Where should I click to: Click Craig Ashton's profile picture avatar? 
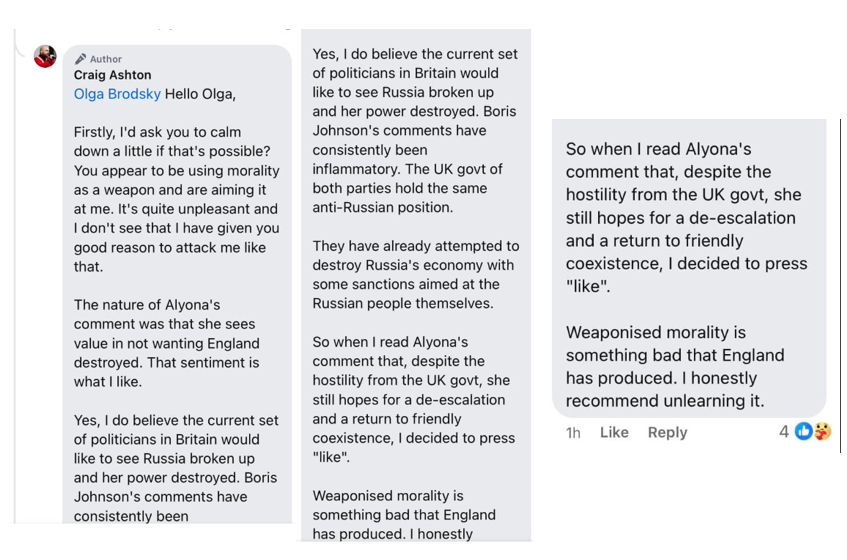(x=45, y=56)
